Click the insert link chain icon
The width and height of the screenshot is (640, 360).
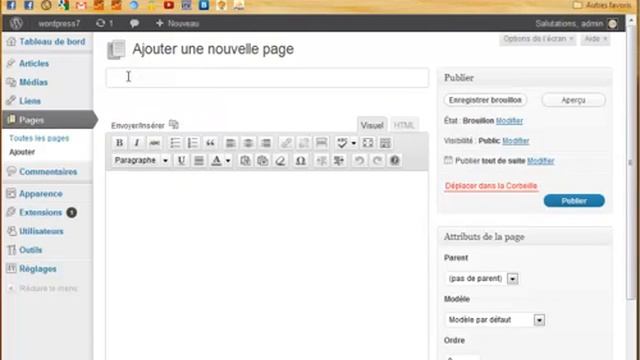coord(286,143)
